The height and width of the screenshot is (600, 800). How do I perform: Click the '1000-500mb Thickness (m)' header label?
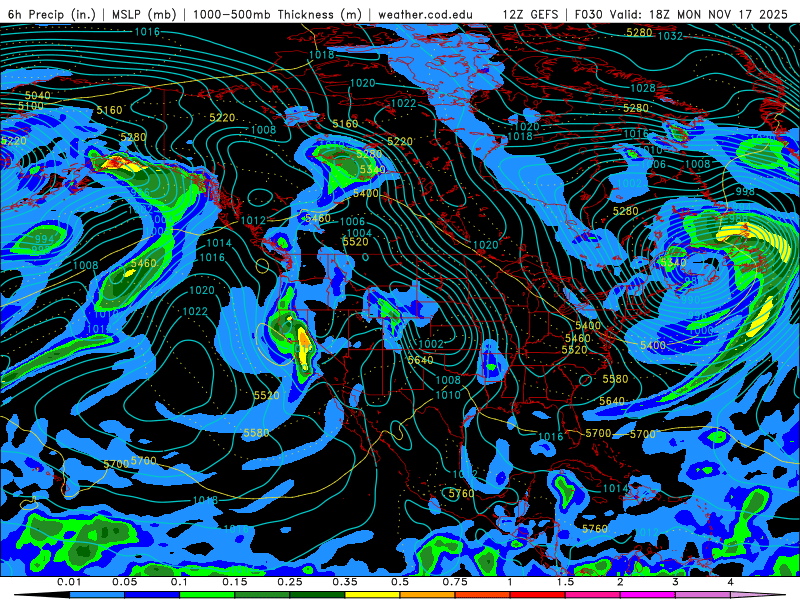click(277, 14)
